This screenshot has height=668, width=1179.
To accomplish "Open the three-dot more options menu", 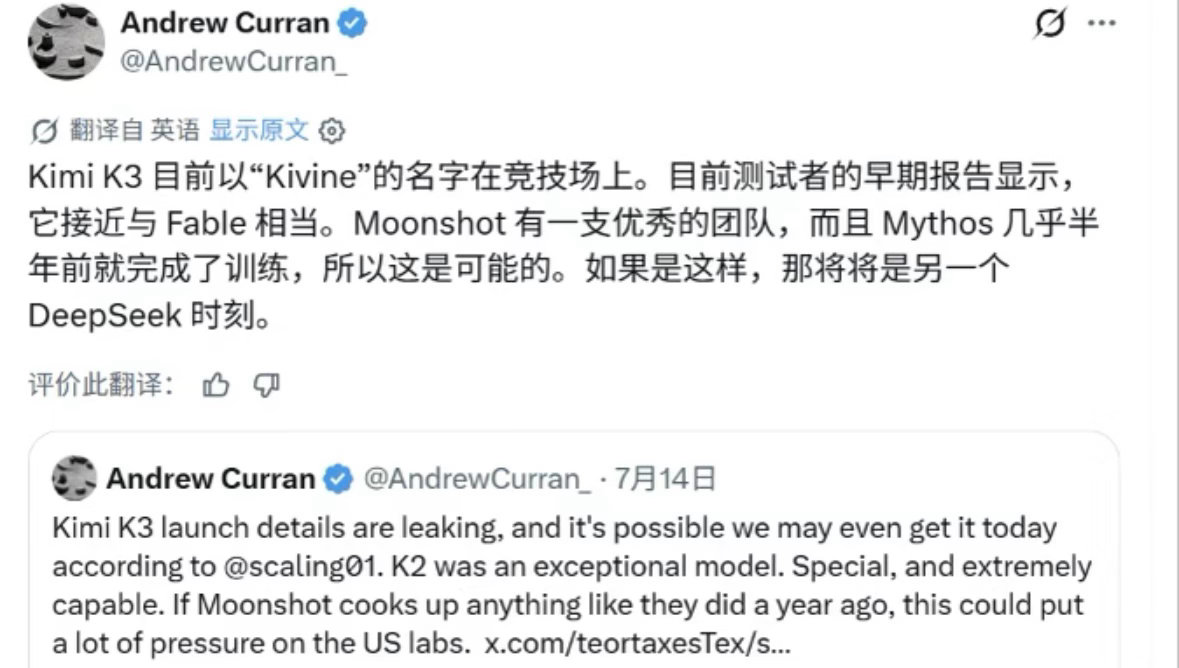I will point(1102,23).
